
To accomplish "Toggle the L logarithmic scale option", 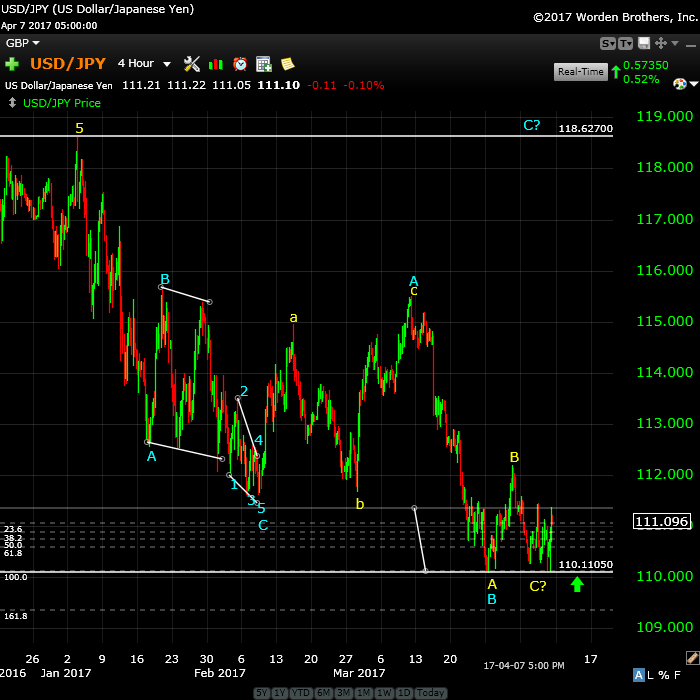I will click(650, 675).
